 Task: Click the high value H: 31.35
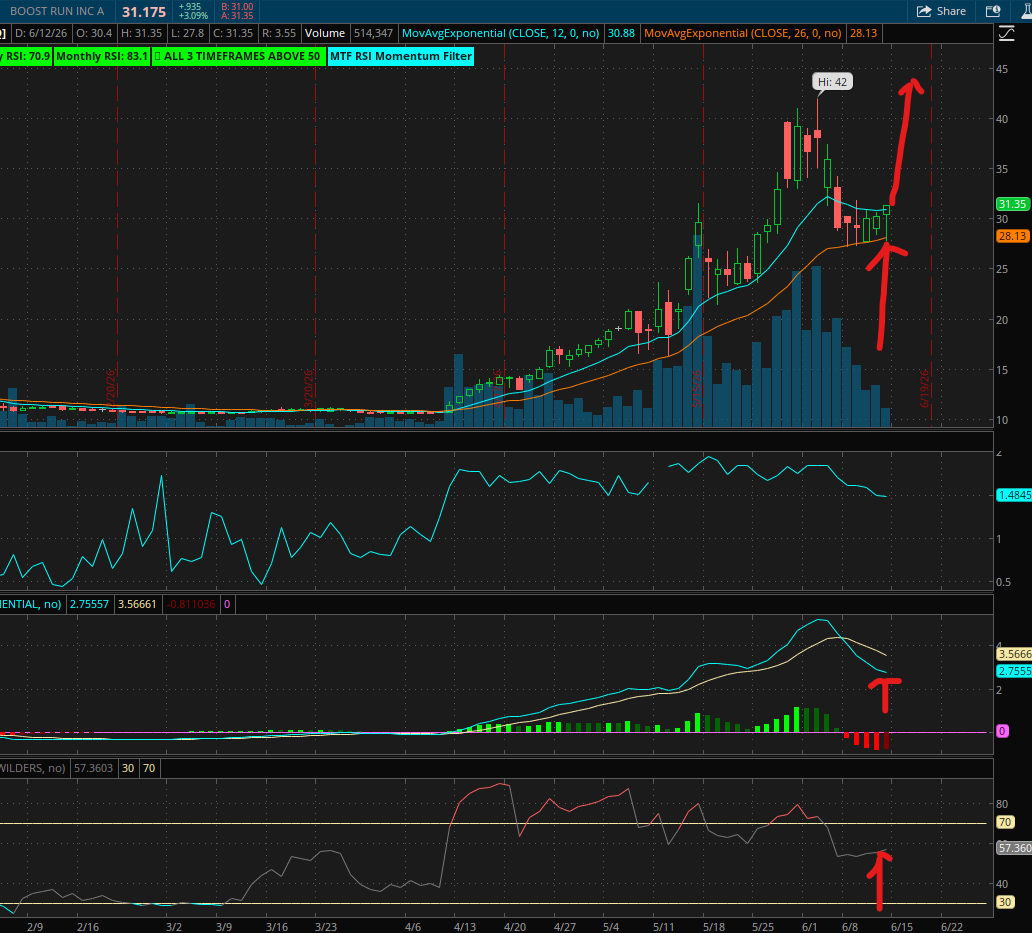coord(141,33)
